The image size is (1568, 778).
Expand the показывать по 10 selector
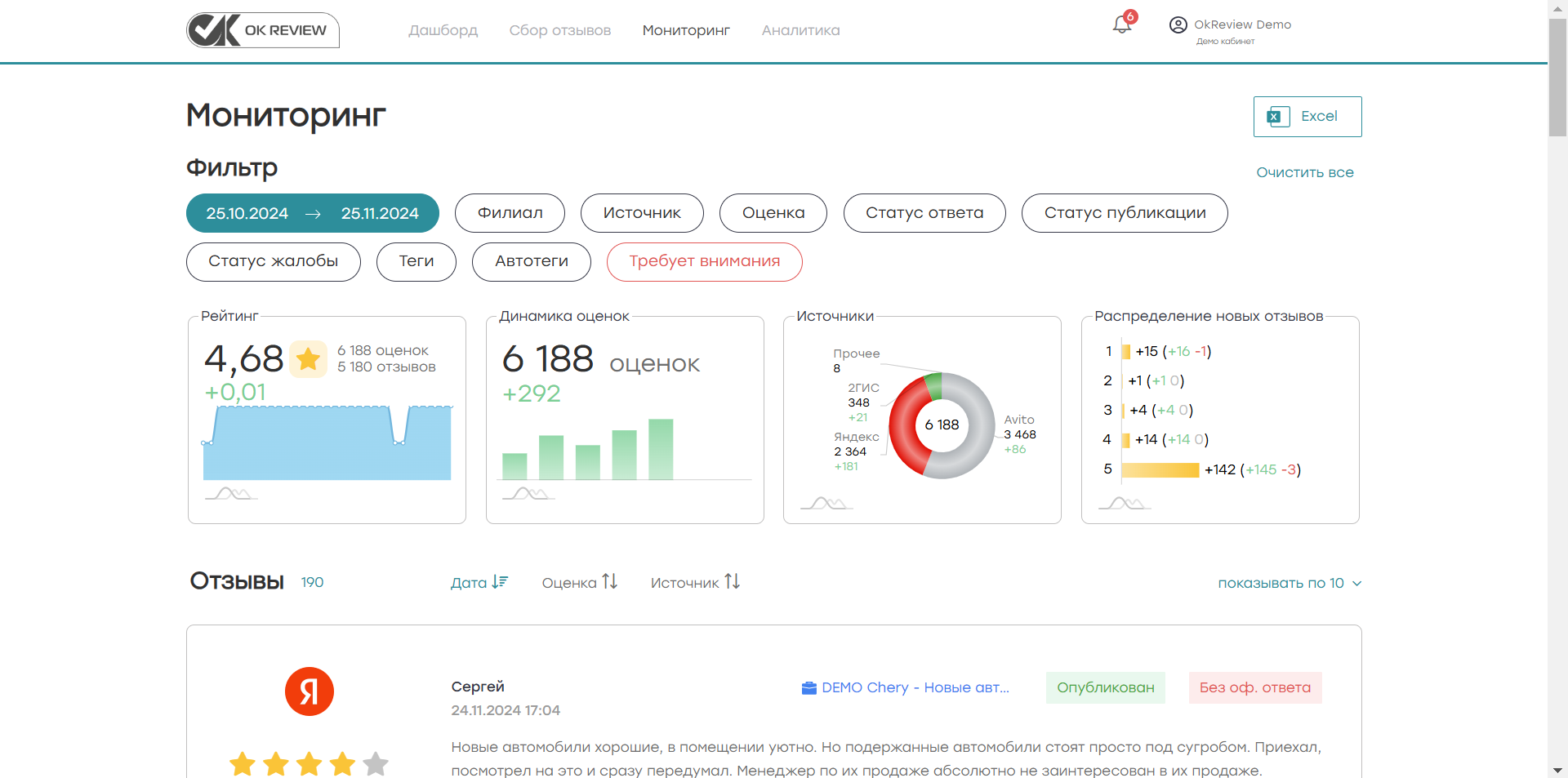pos(1289,583)
